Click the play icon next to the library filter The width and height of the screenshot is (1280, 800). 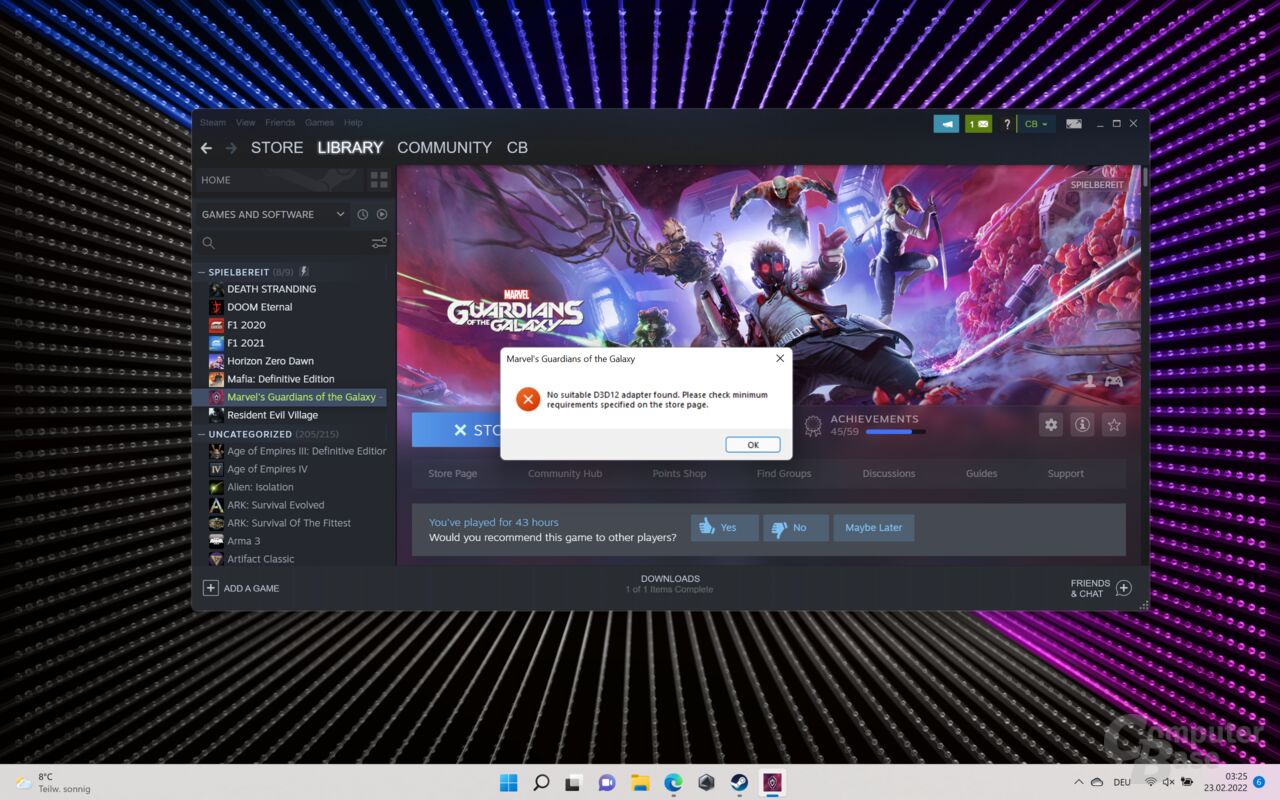[x=381, y=213]
